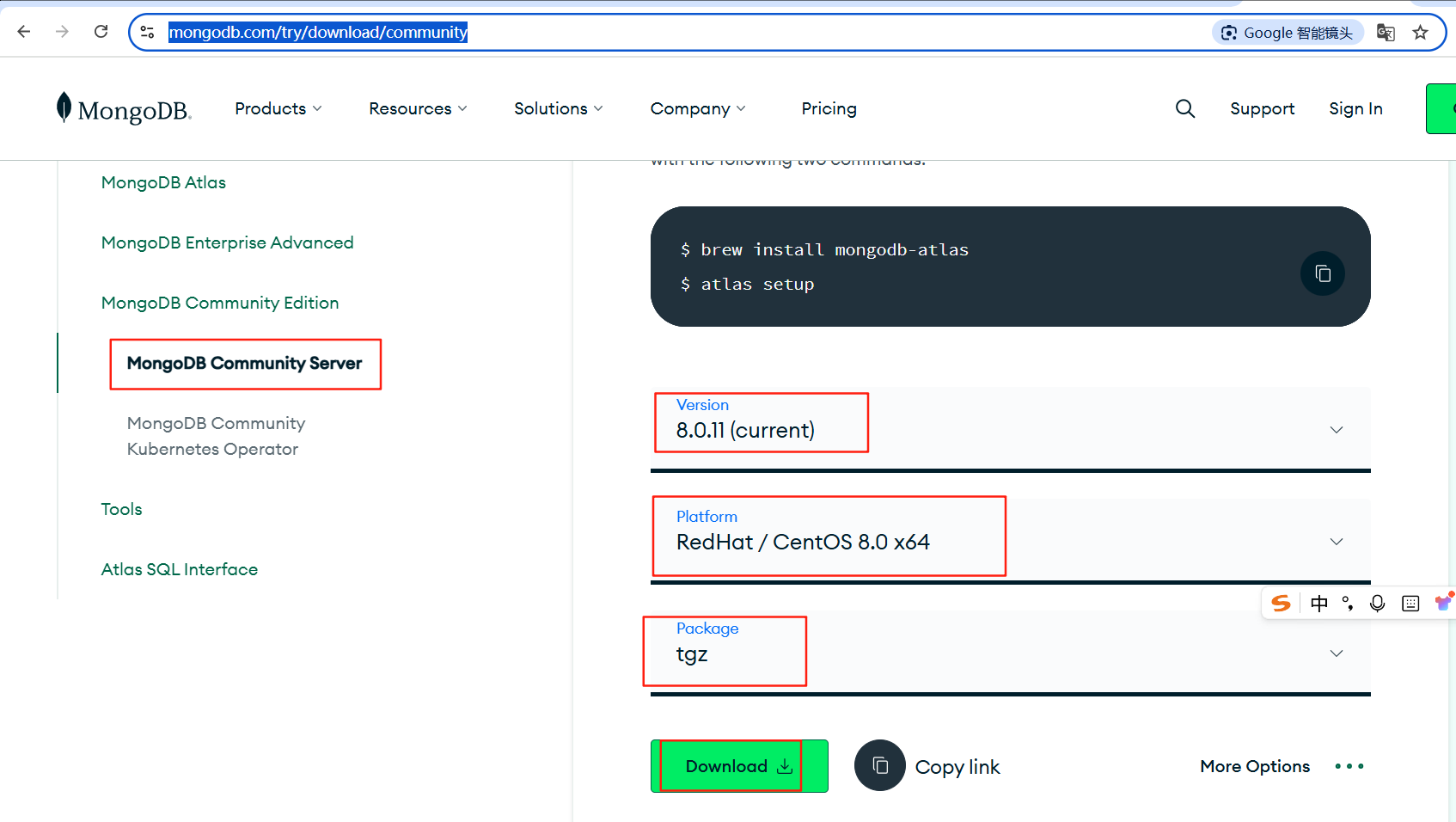Open the Platform dropdown RedHat / CentOS
Screen dimensions: 1456x822
click(x=1010, y=540)
